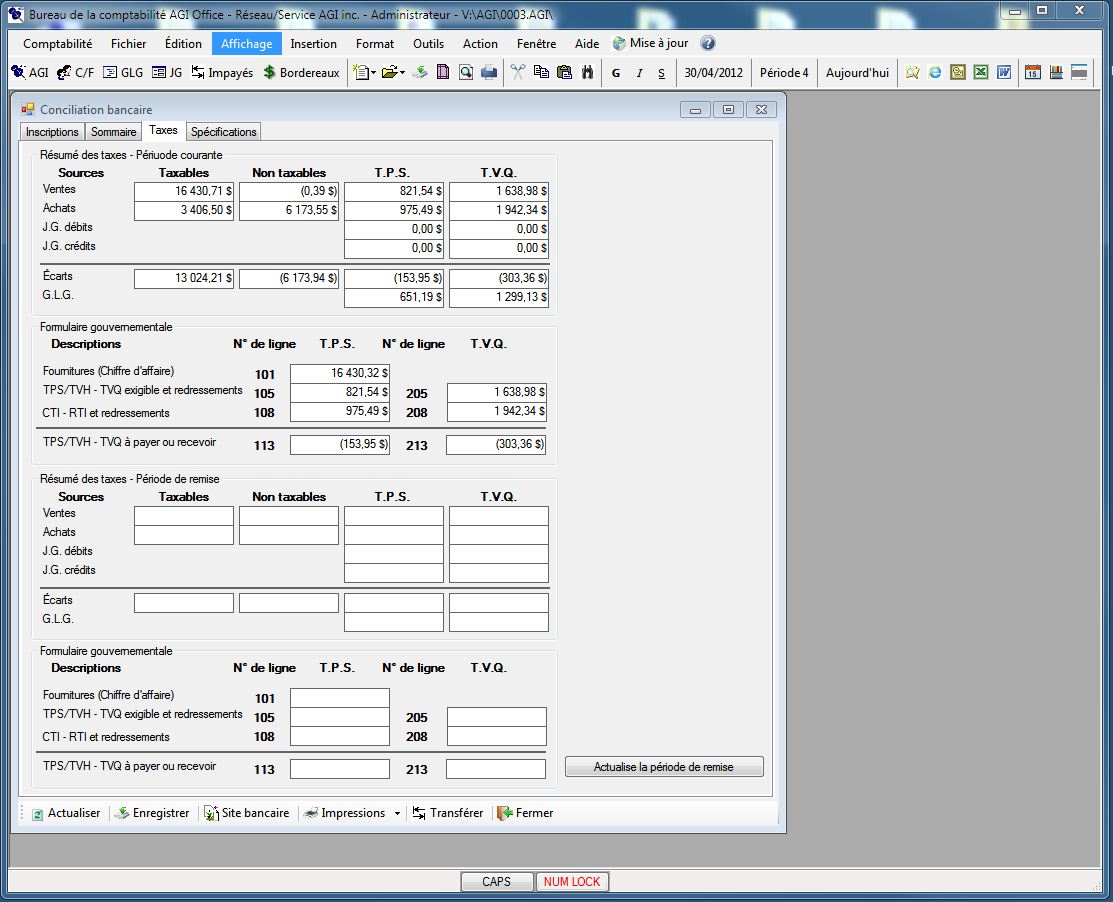Switch to the Inscriptions tab
This screenshot has height=902, width=1113.
click(52, 132)
